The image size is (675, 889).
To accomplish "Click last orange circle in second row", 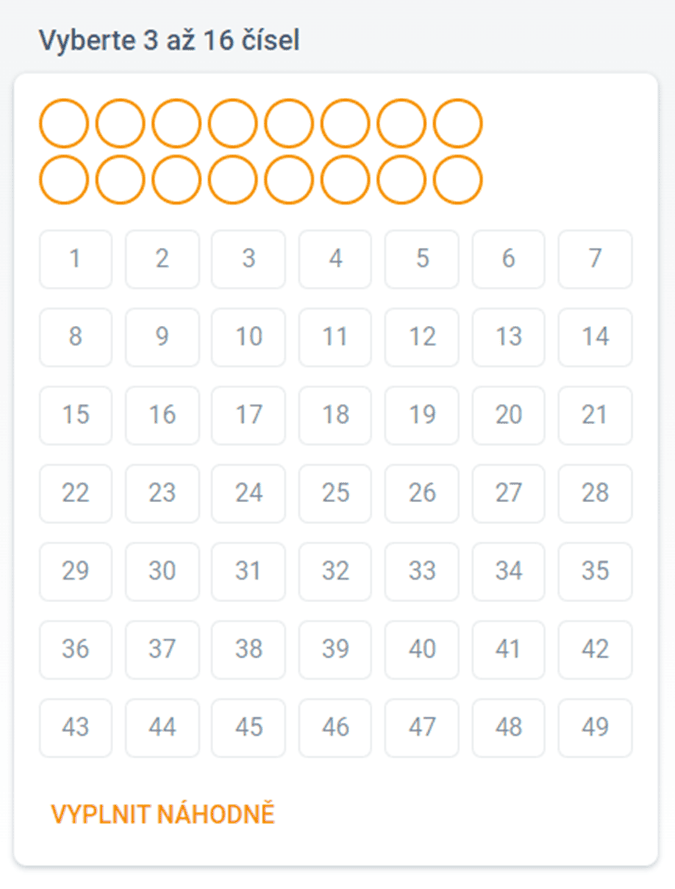I will [458, 180].
